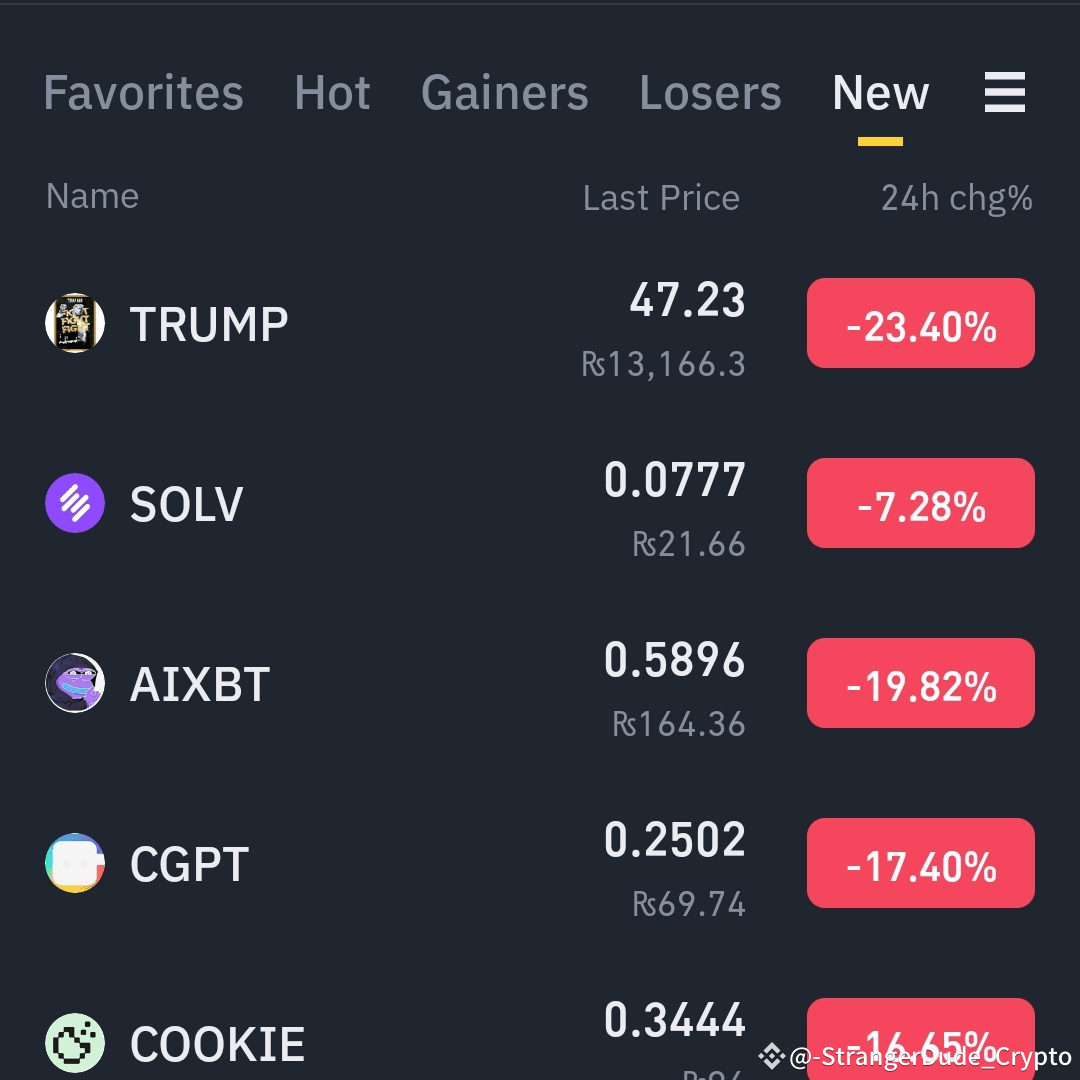Switch to the Favorites tab
Viewport: 1080px width, 1080px height.
pos(142,92)
